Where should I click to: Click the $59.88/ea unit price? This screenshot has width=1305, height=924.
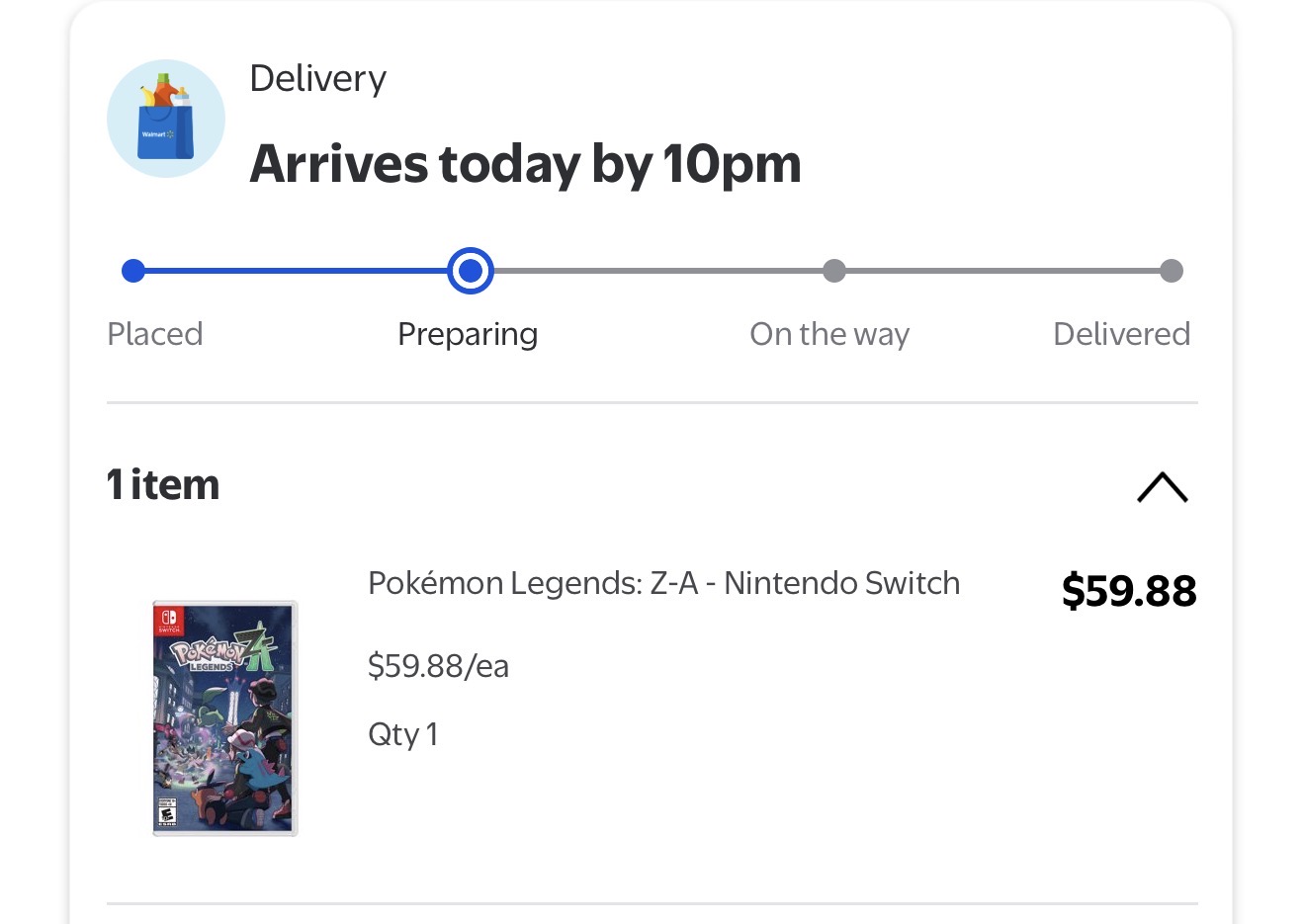coord(438,666)
